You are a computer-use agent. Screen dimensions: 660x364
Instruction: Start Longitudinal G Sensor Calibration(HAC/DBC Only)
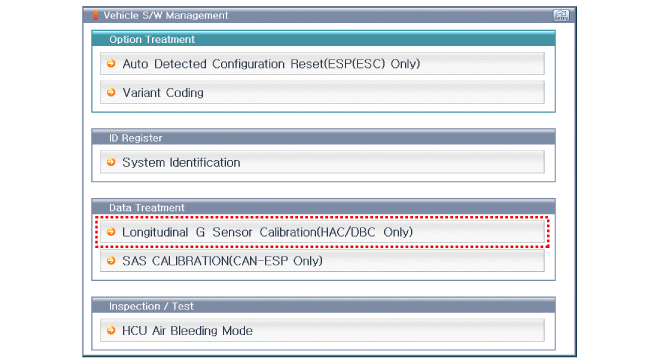[322, 232]
